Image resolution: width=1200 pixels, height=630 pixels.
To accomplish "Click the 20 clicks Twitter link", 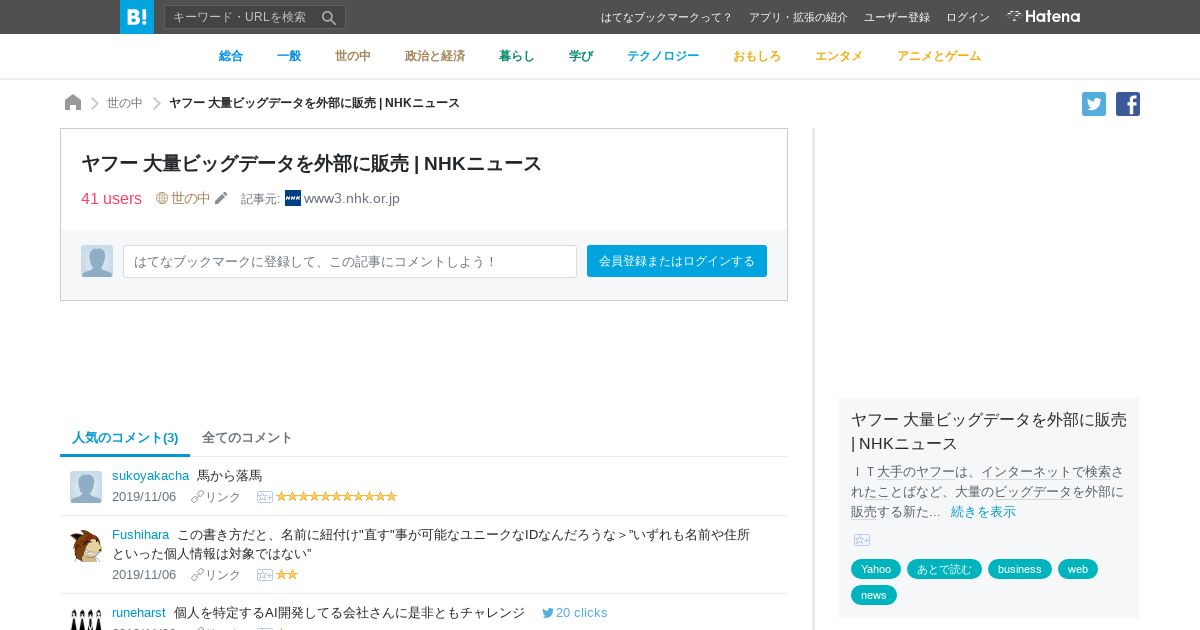I will point(575,612).
